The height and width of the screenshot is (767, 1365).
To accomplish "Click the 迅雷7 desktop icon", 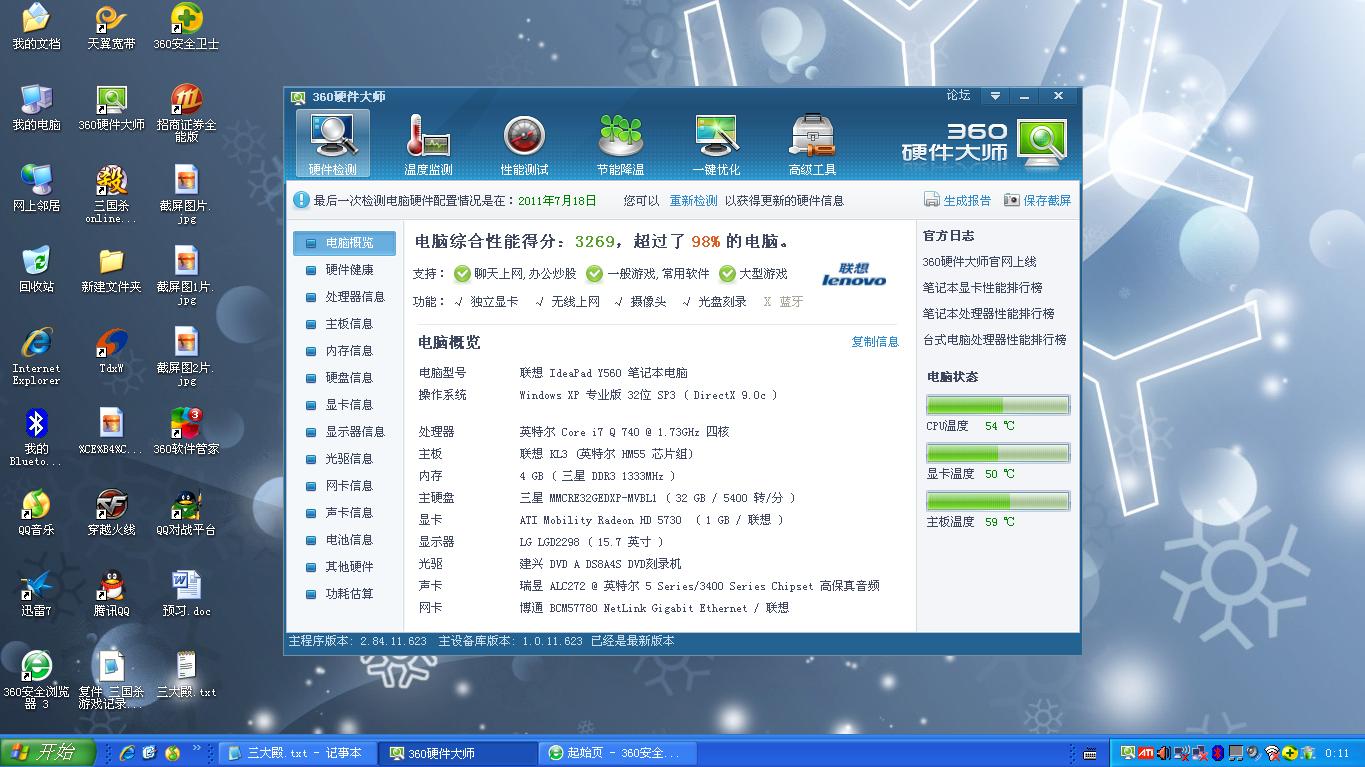I will pos(36,594).
